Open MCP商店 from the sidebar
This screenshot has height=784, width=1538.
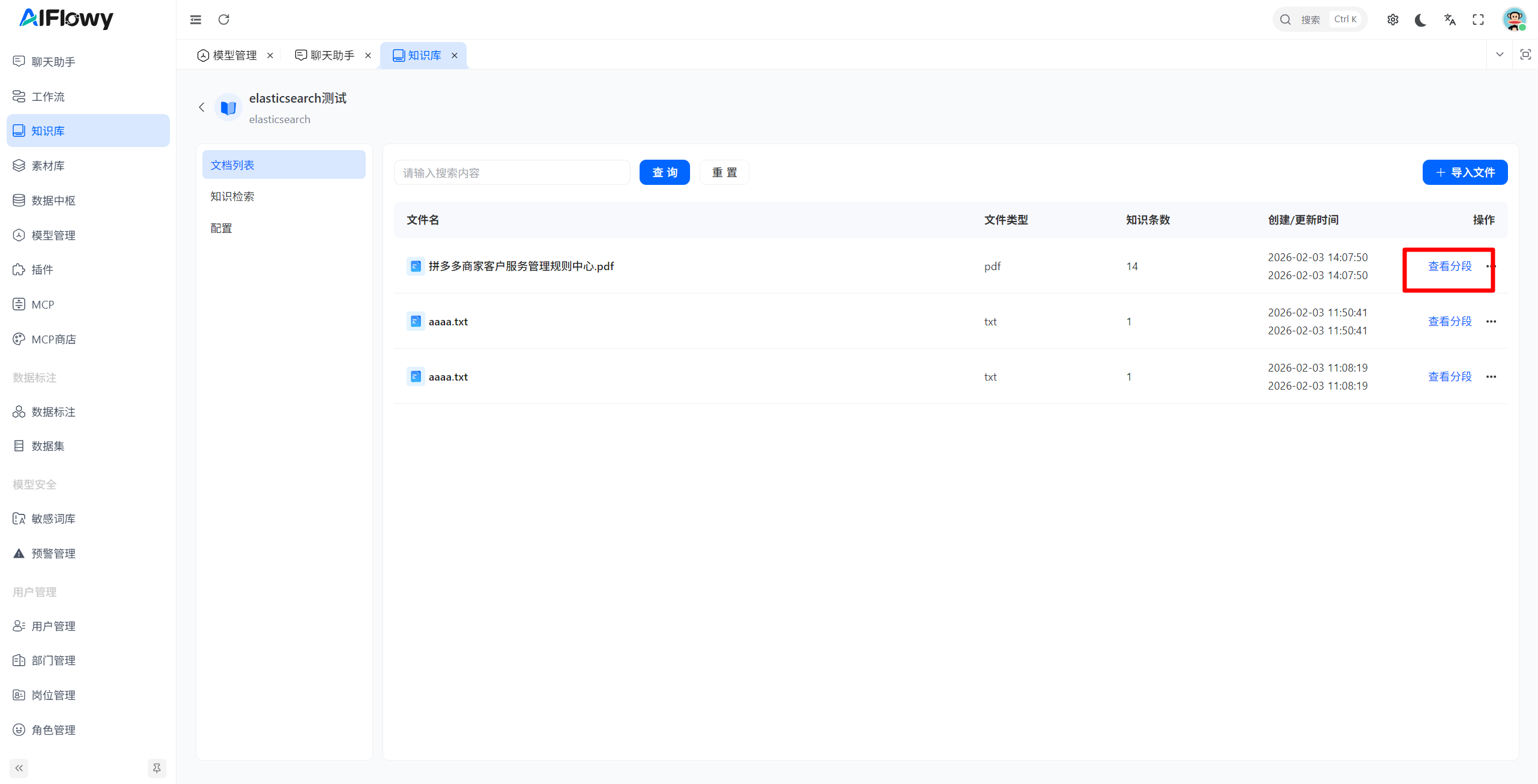(x=53, y=339)
